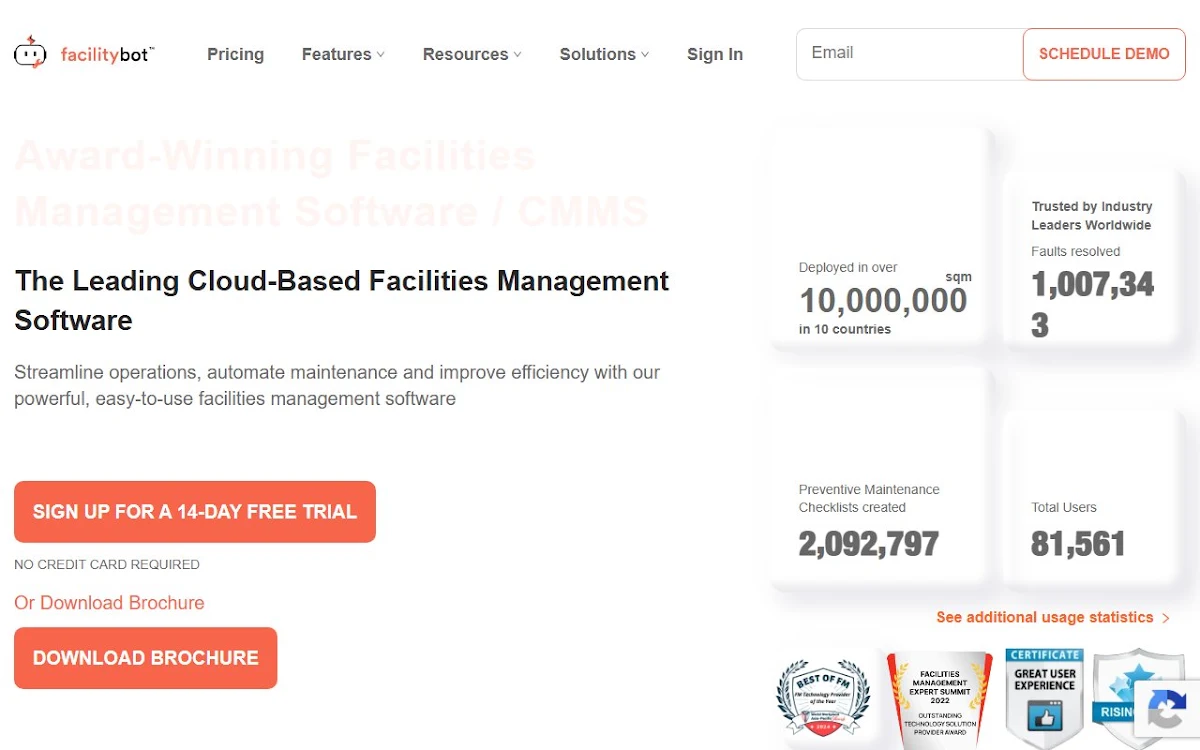The height and width of the screenshot is (750, 1200).
Task: Select the 10,000,000 sqm statistic
Action: click(883, 300)
